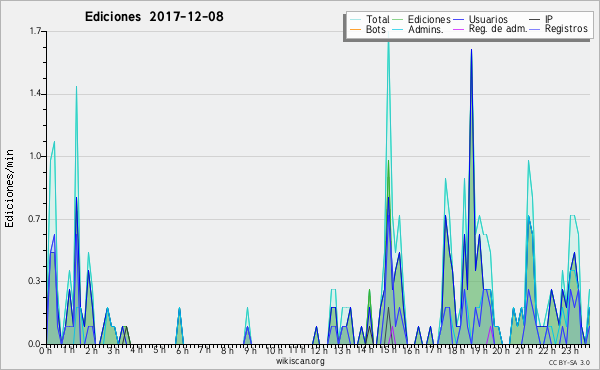Click the "0.0" y-axis value

pyautogui.click(x=35, y=344)
